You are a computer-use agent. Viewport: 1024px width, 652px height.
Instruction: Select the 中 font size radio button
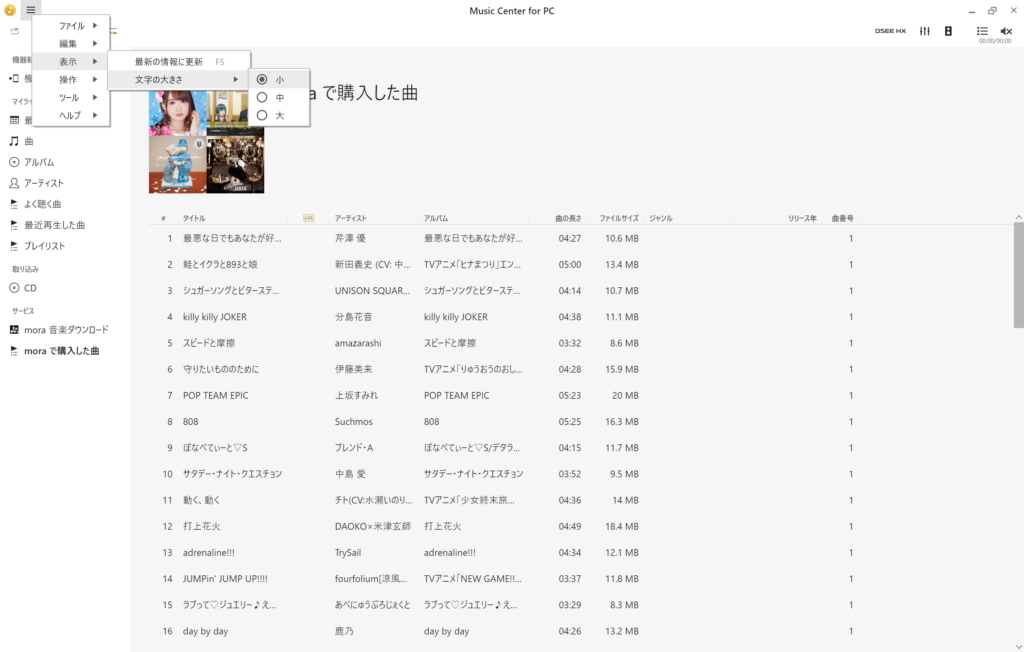pos(262,97)
